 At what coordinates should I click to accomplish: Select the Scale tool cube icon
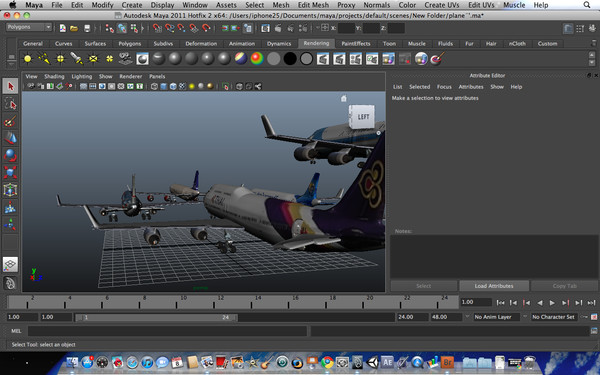10,173
